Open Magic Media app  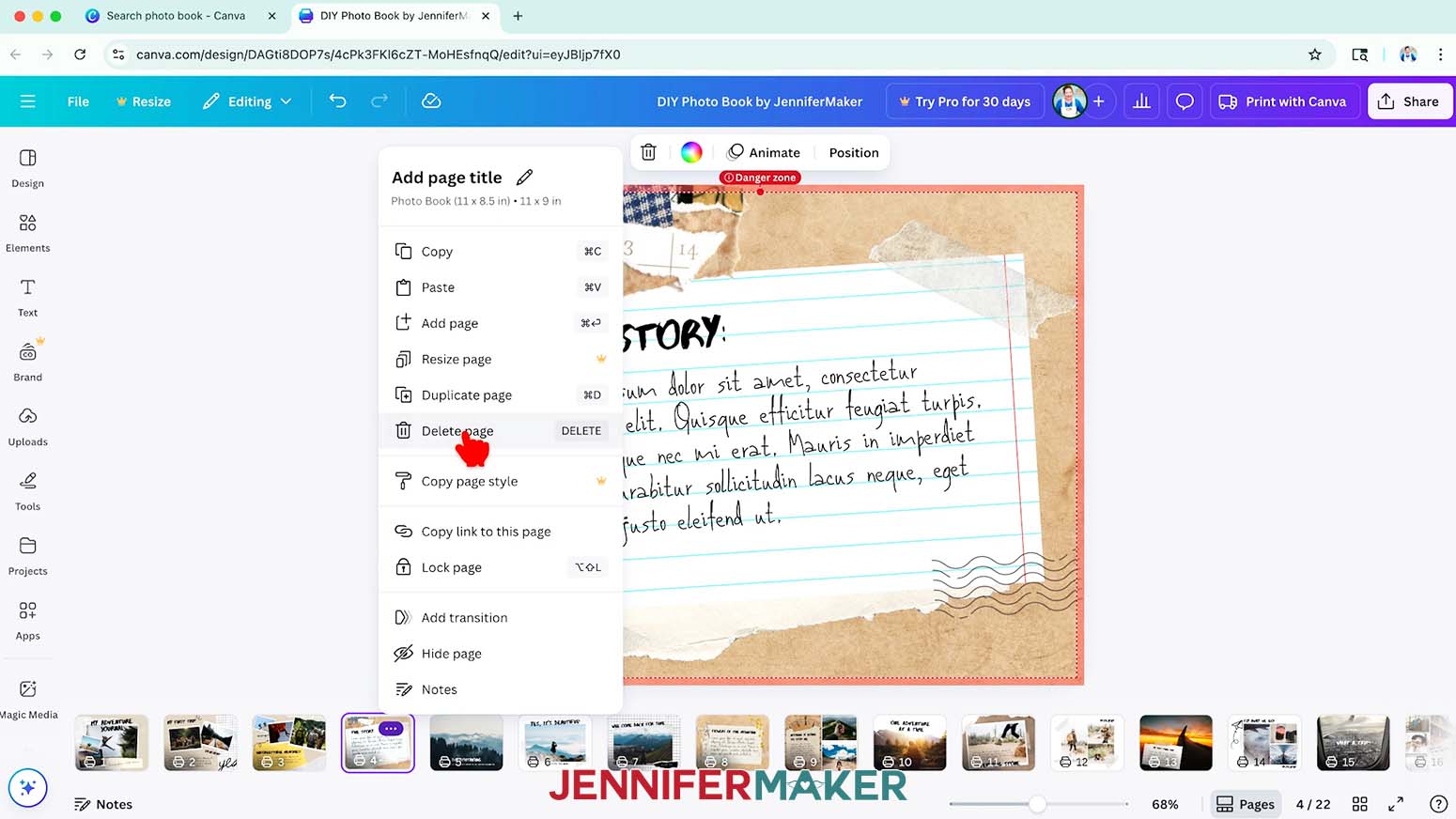tap(28, 700)
